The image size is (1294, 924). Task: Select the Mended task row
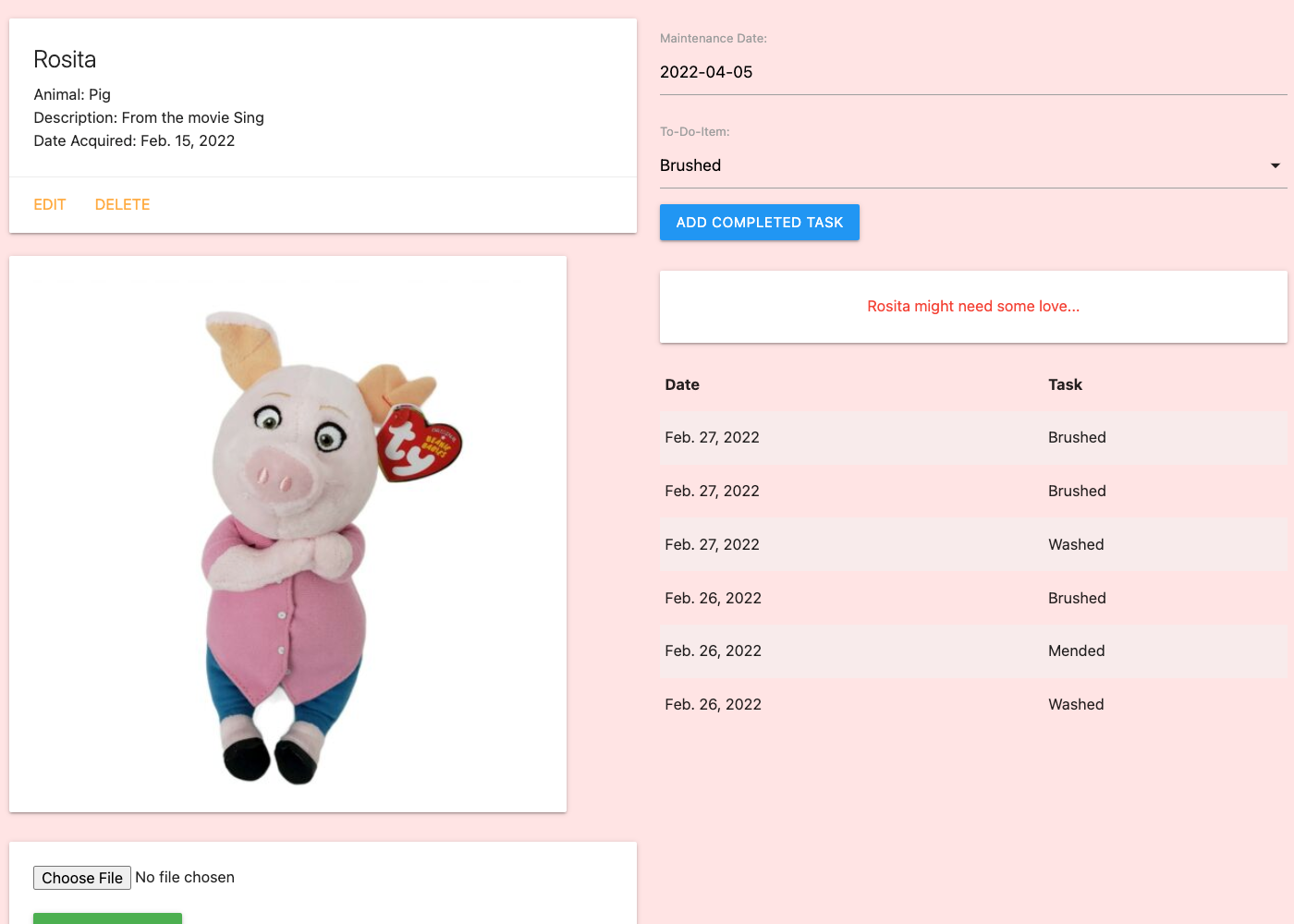tap(972, 651)
